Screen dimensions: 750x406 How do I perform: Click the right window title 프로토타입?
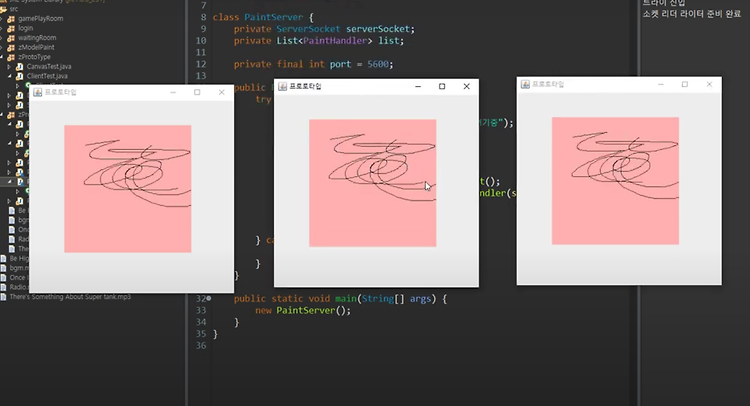[548, 84]
